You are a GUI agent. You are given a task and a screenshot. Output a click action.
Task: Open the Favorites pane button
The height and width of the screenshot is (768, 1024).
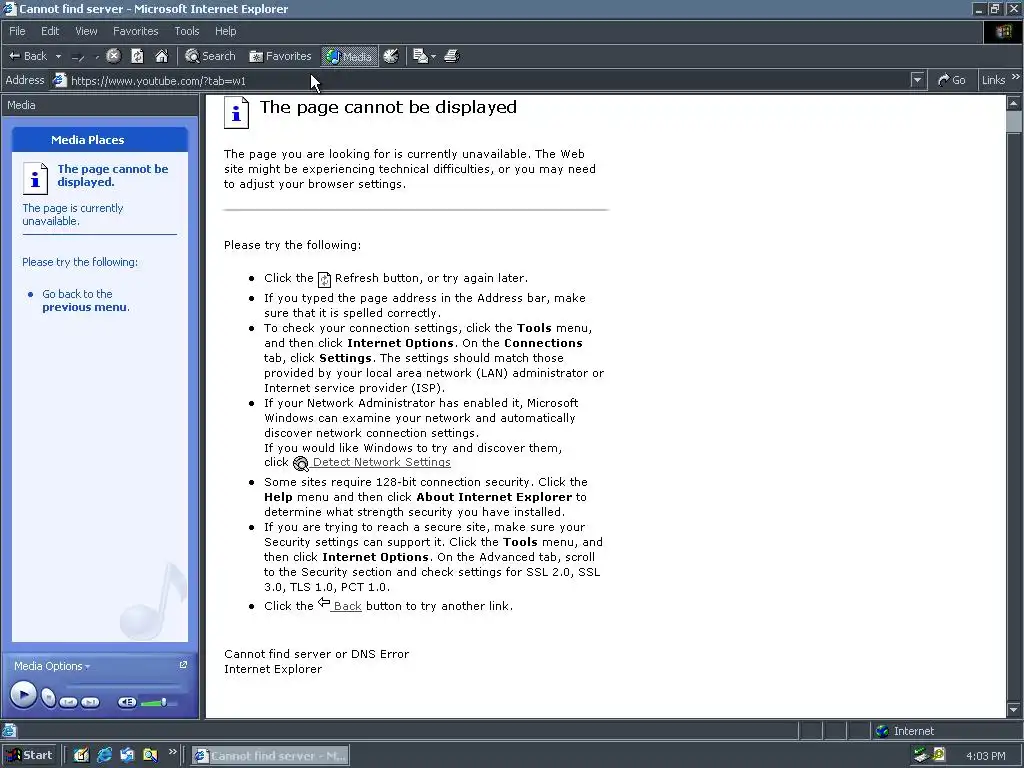click(280, 56)
